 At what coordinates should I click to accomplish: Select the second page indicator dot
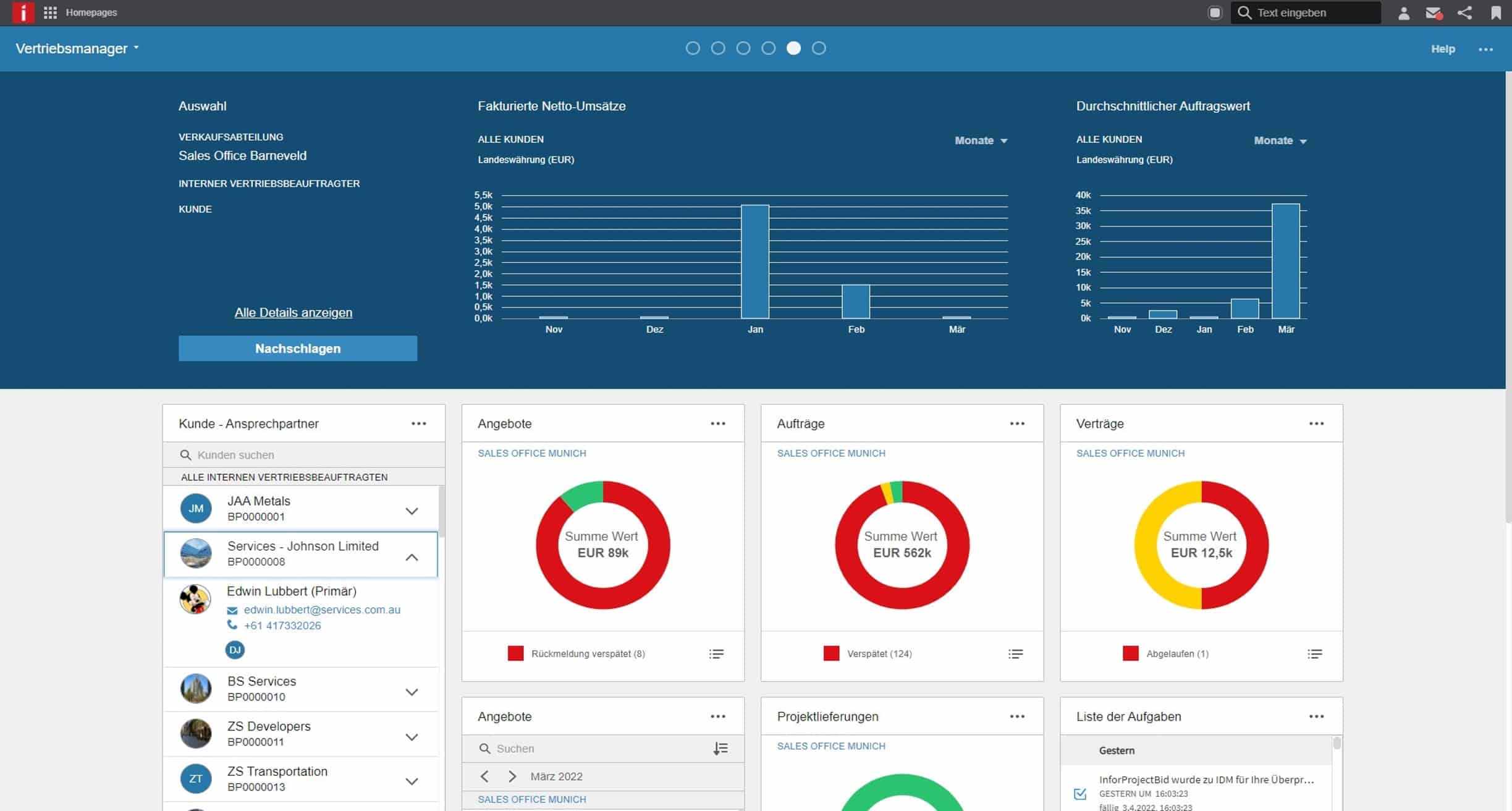pos(718,48)
